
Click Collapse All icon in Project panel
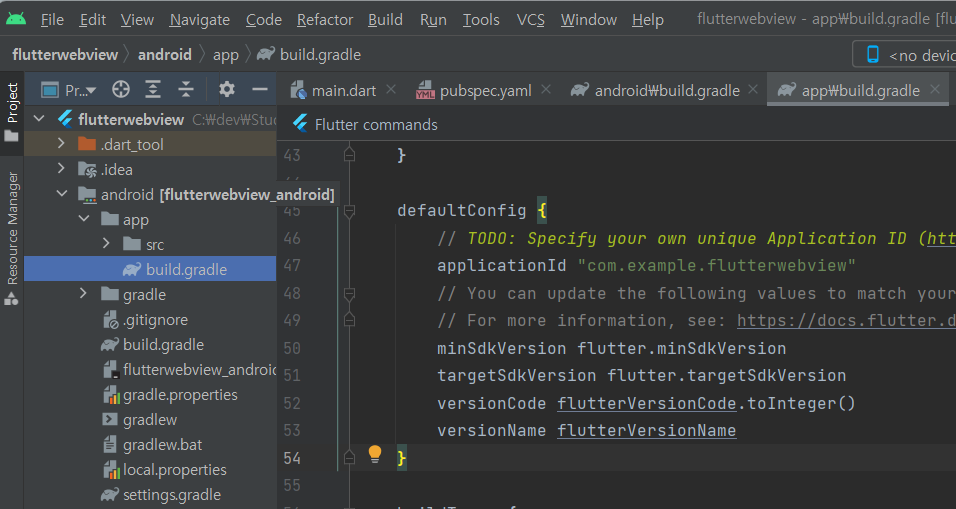pos(185,90)
